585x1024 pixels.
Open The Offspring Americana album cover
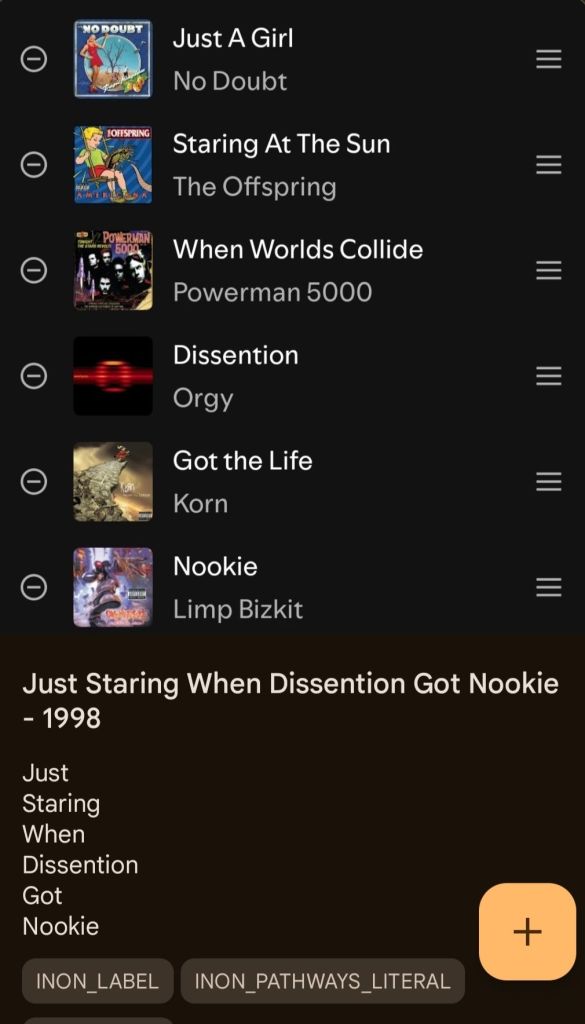[113, 165]
